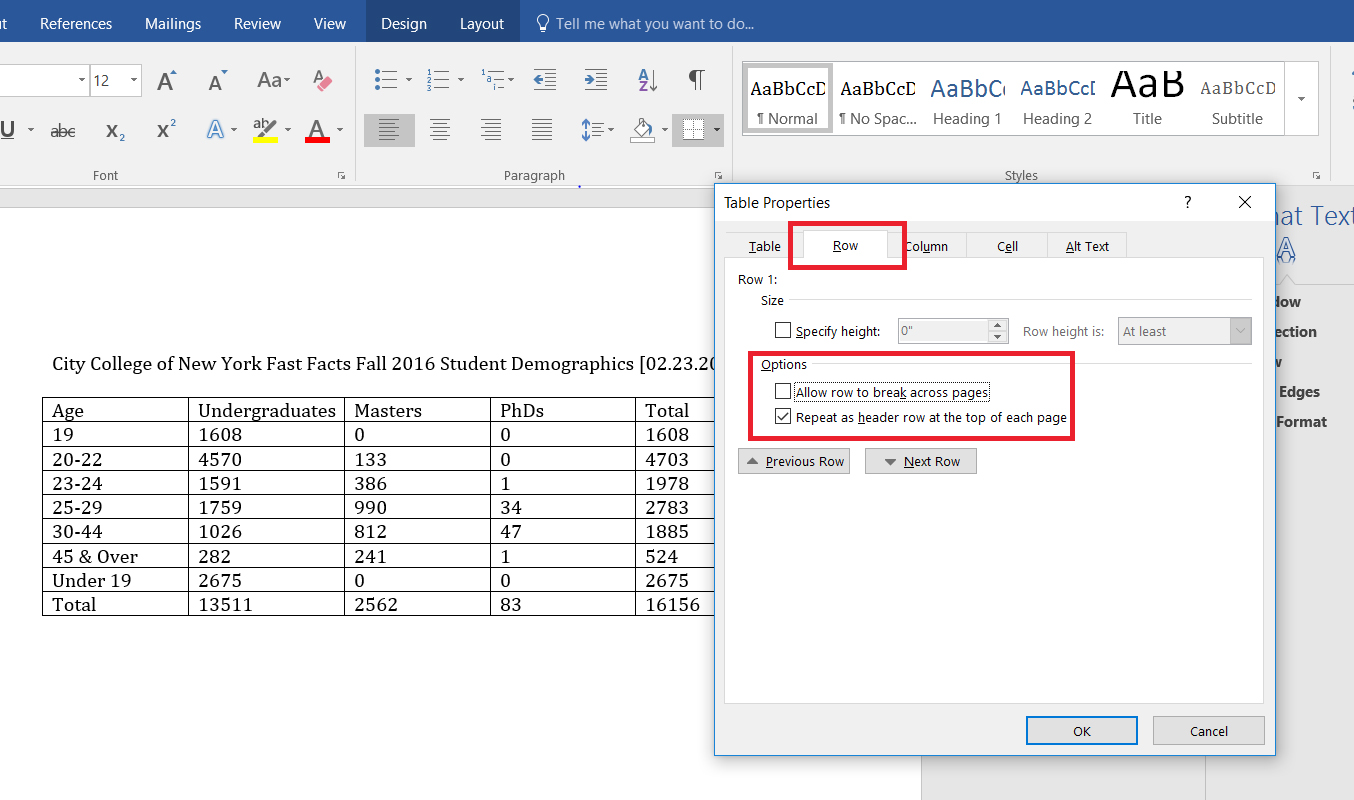This screenshot has height=800, width=1354.
Task: Click the dialog Help question mark
Action: click(x=1188, y=202)
